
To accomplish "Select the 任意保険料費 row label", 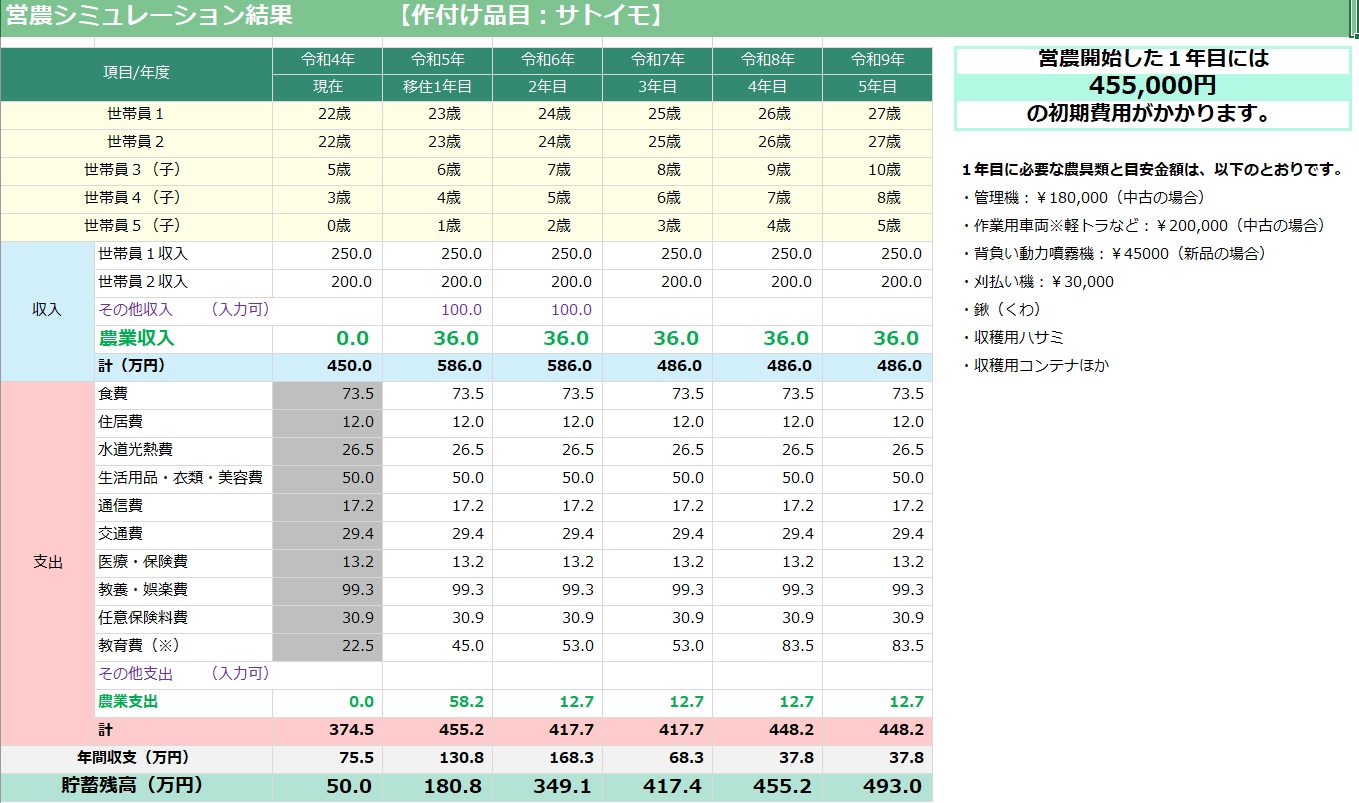I will click(x=184, y=618).
